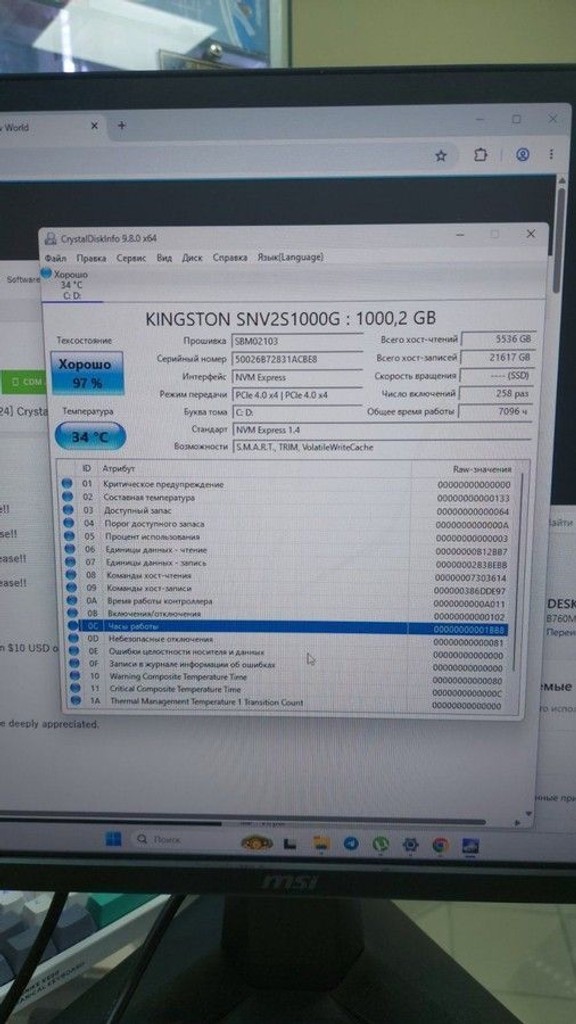Click the Атрибут column header
Image resolution: width=576 pixels, height=1024 pixels.
click(x=118, y=469)
